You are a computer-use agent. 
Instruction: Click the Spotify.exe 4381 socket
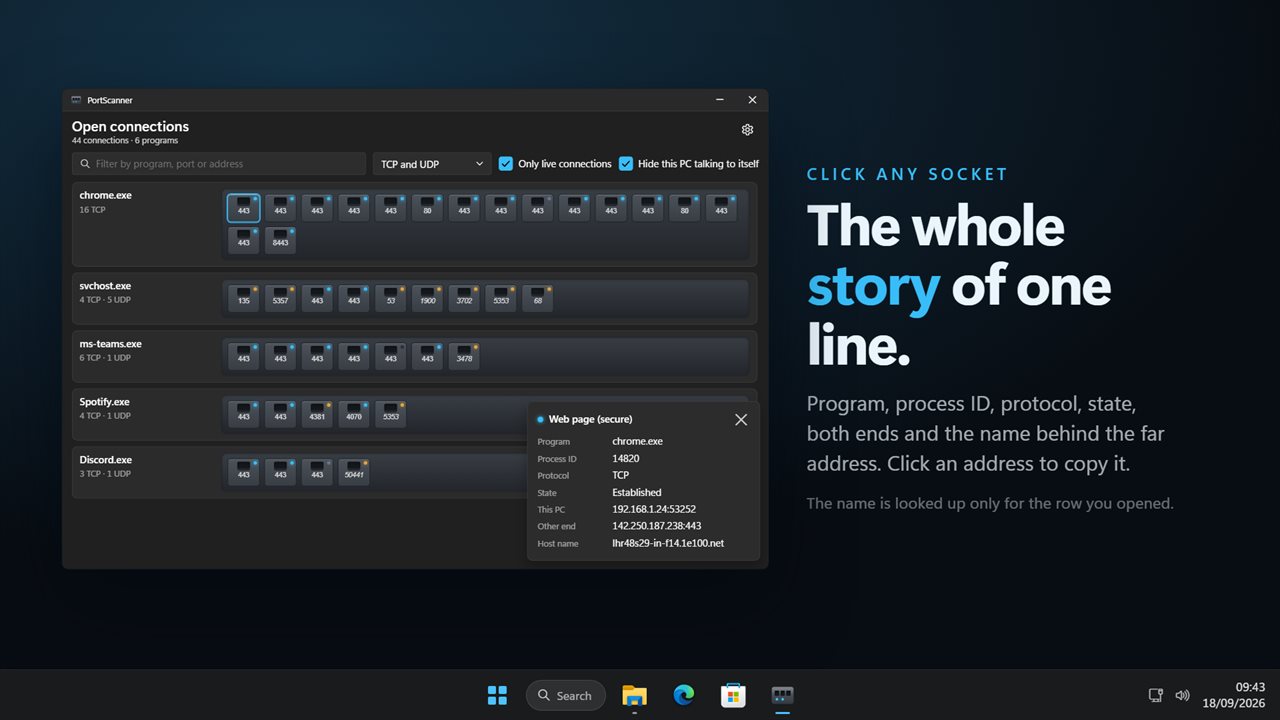click(x=318, y=414)
